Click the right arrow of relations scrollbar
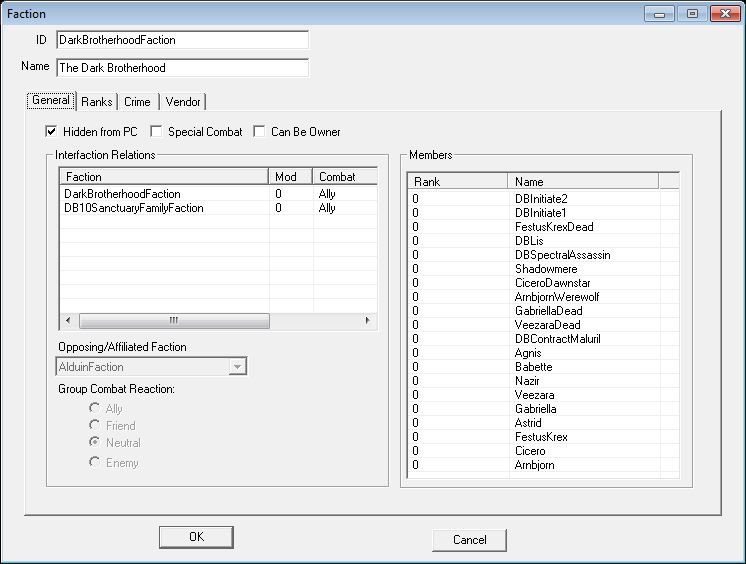746x564 pixels. (367, 320)
